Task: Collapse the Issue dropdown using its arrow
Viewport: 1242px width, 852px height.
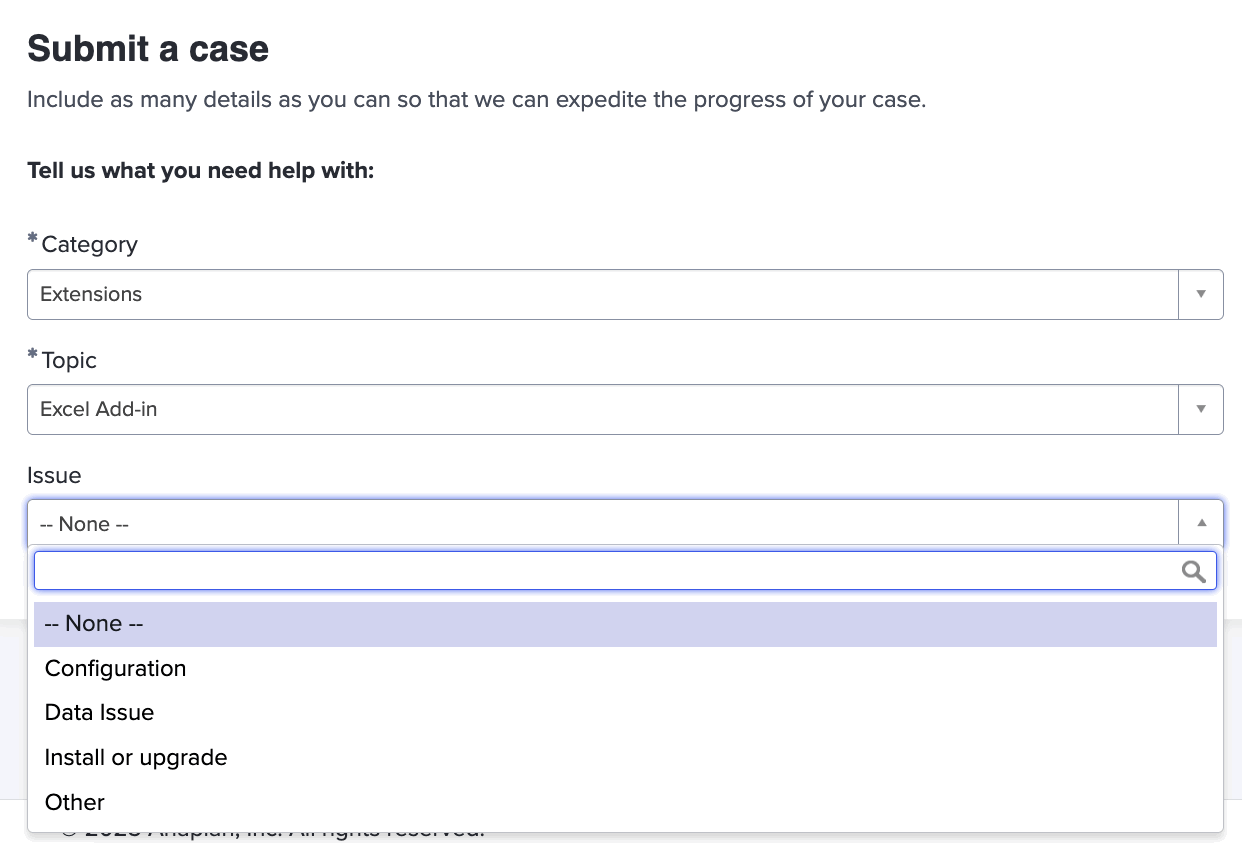Action: point(1201,523)
